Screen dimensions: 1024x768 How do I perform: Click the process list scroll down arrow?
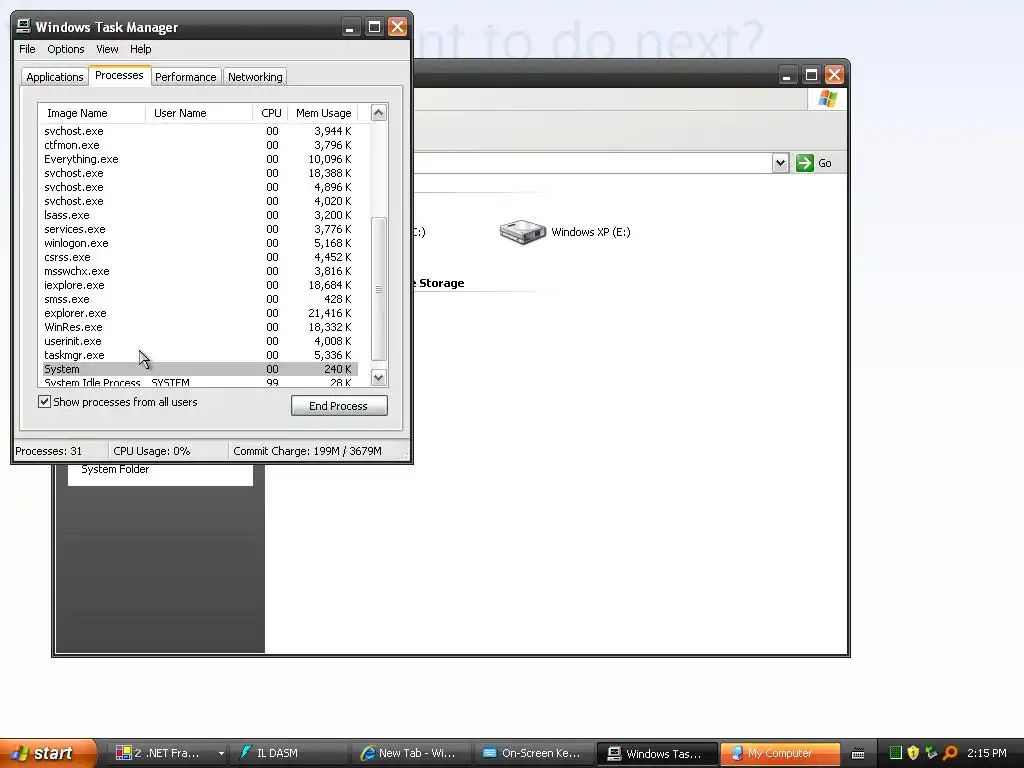point(379,377)
